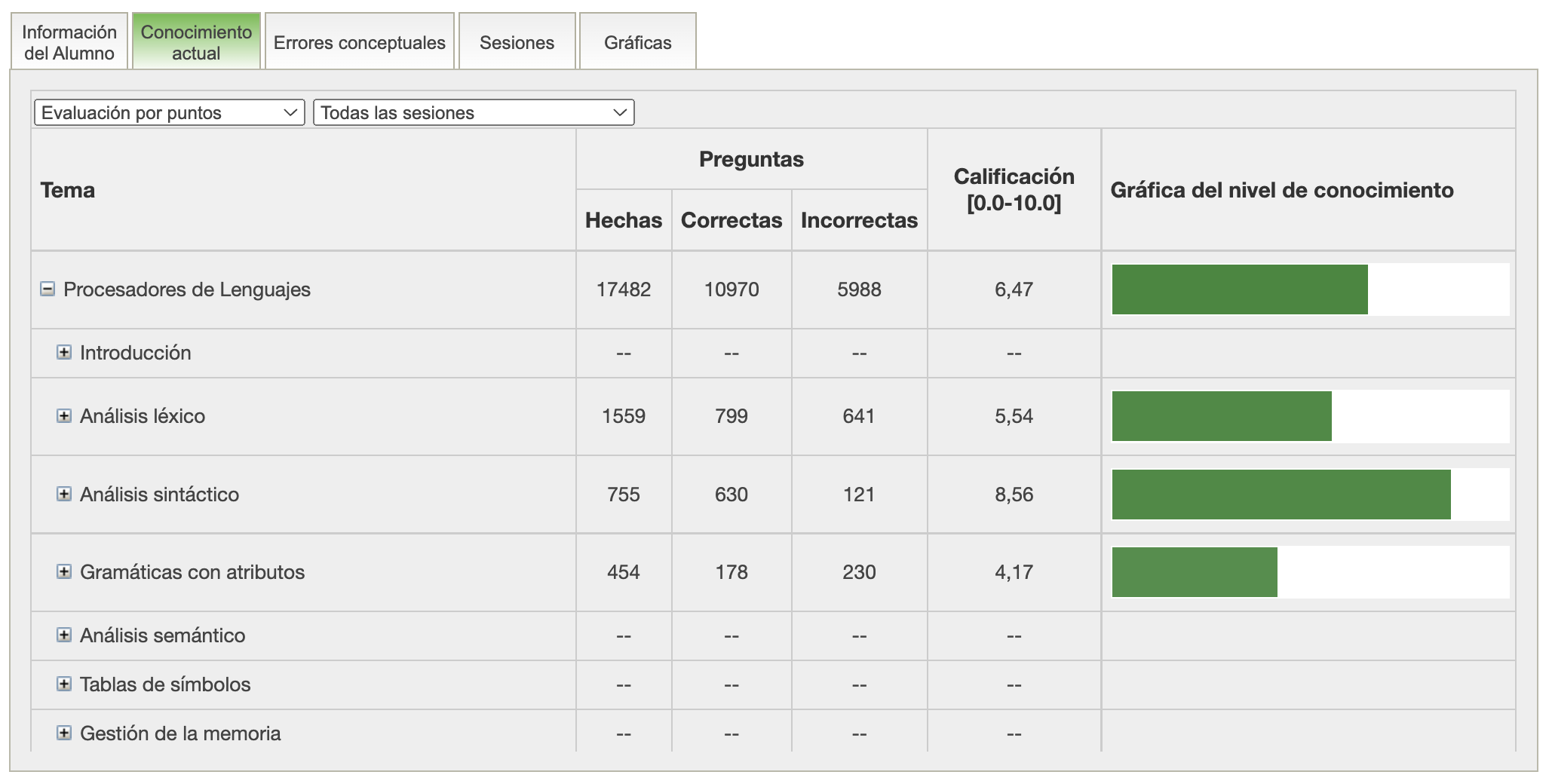Open the Todas las sesiones dropdown

473,113
